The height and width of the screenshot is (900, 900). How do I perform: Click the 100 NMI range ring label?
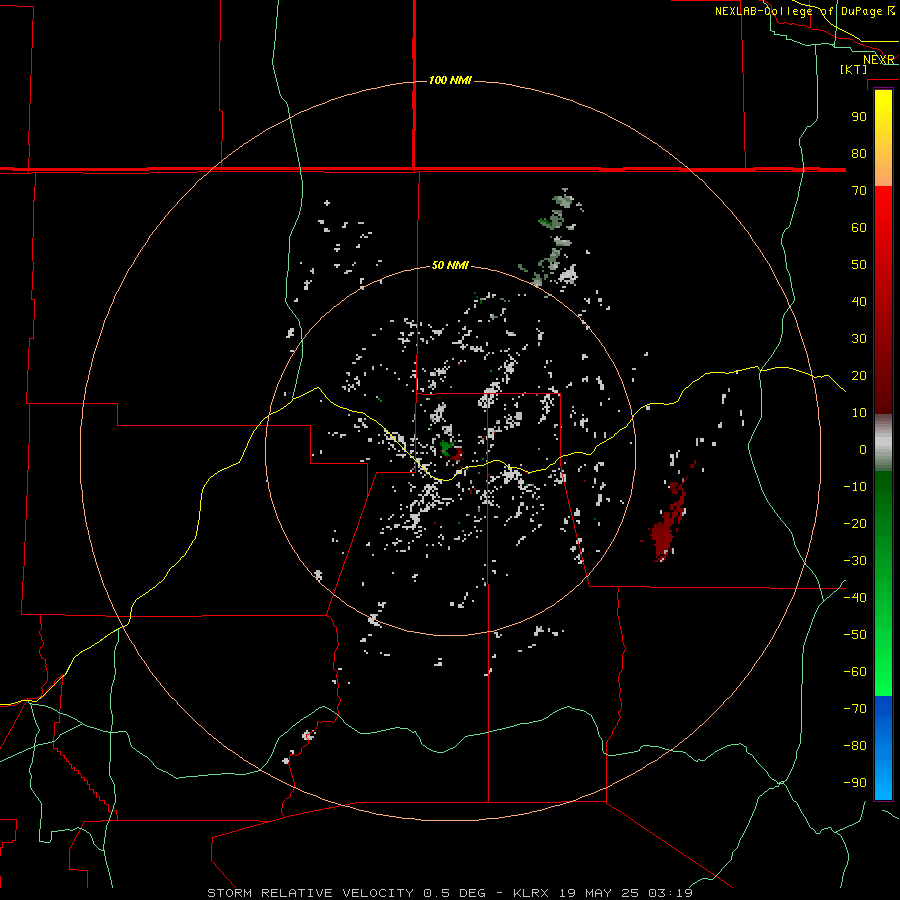click(450, 80)
